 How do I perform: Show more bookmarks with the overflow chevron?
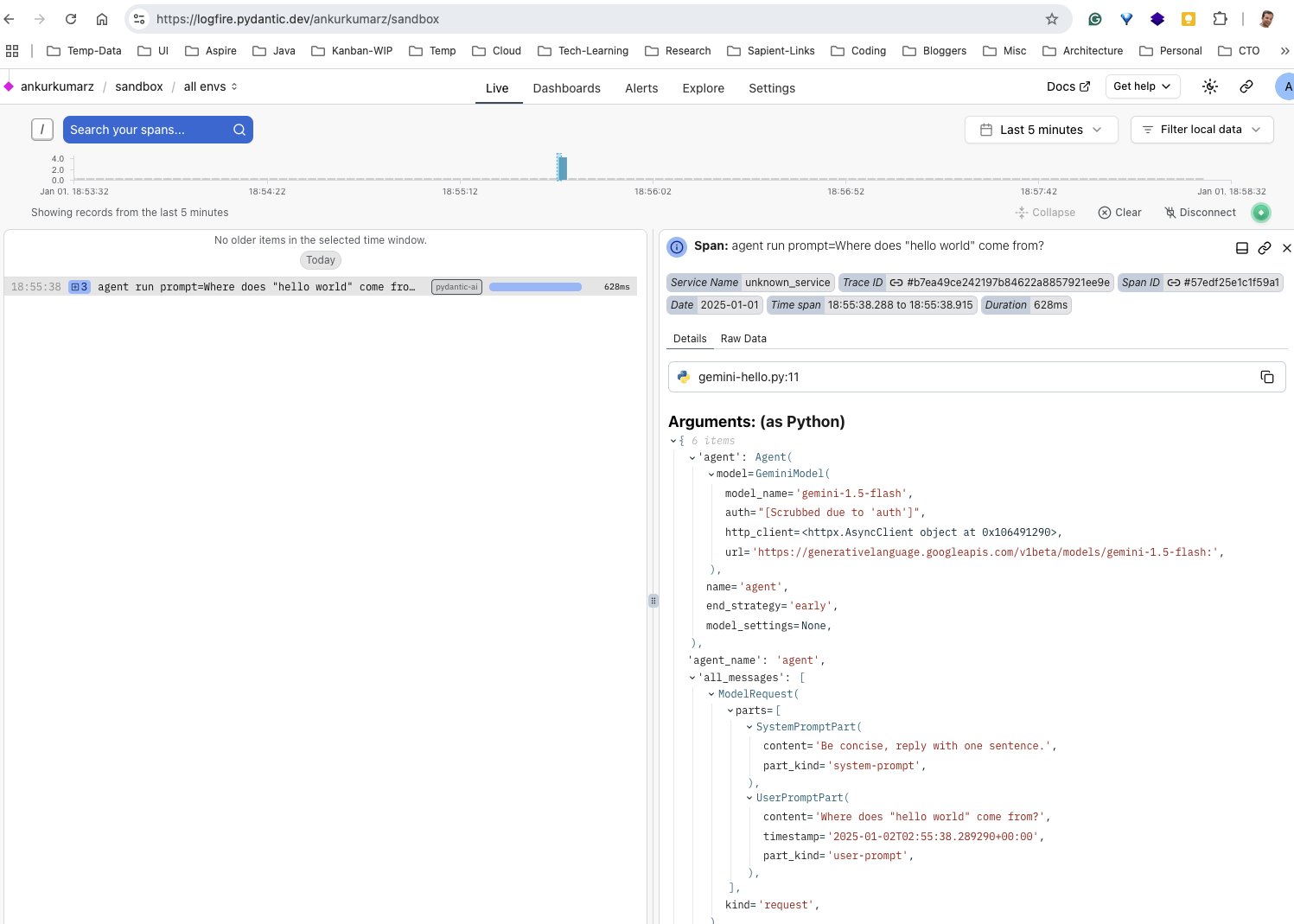point(1284,51)
